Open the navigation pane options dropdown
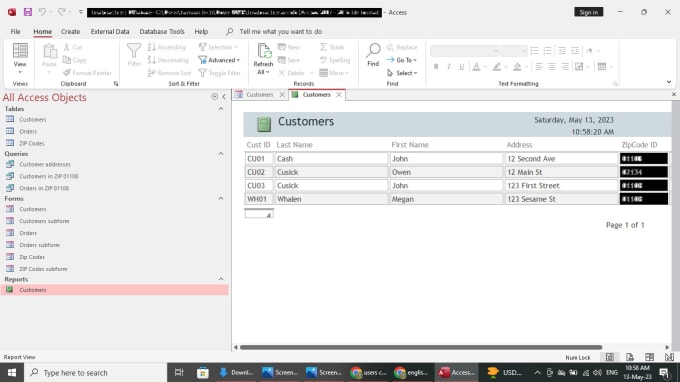 tap(215, 97)
